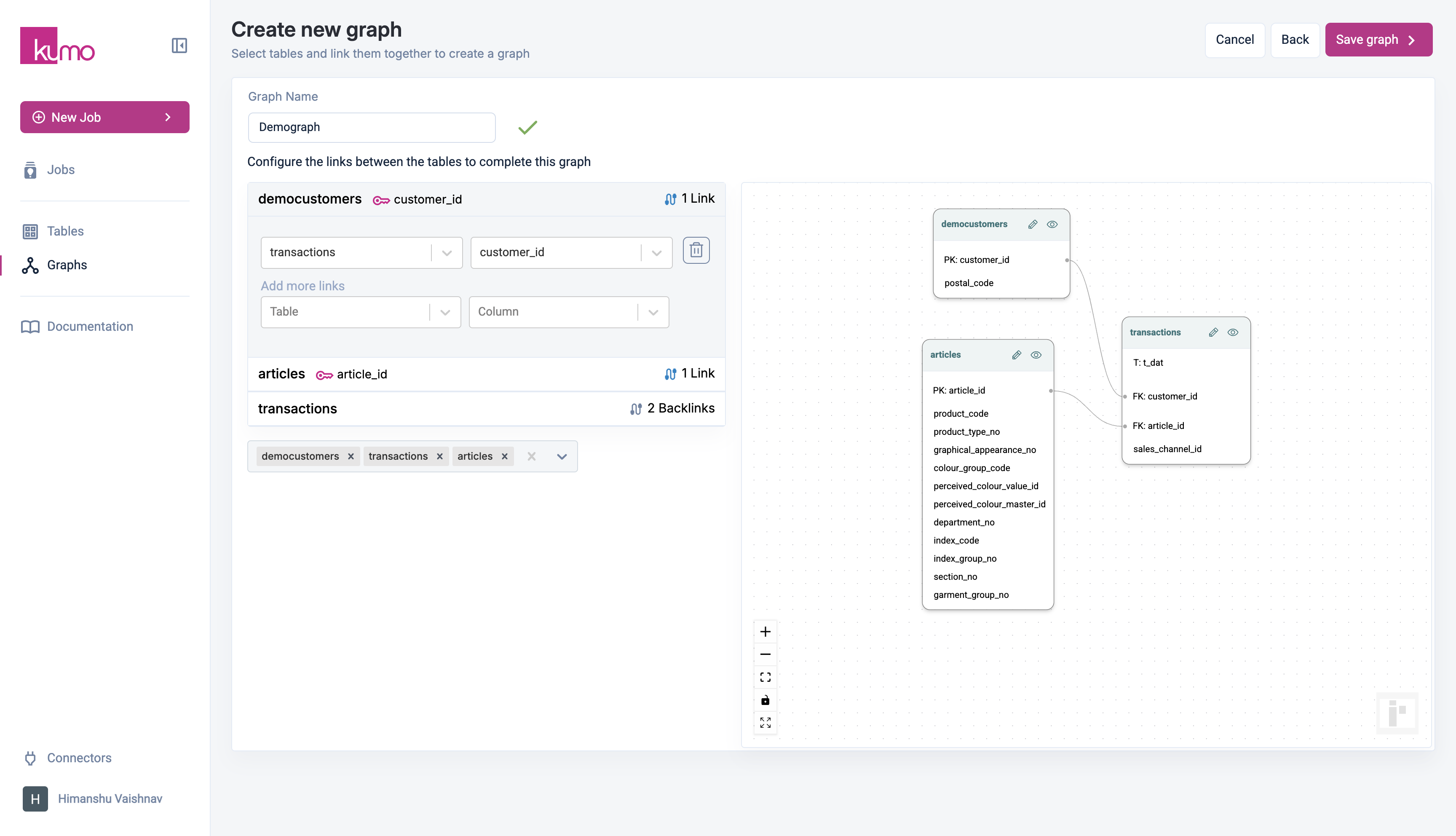Open Graphs in the sidebar
The width and height of the screenshot is (1456, 836).
(67, 265)
